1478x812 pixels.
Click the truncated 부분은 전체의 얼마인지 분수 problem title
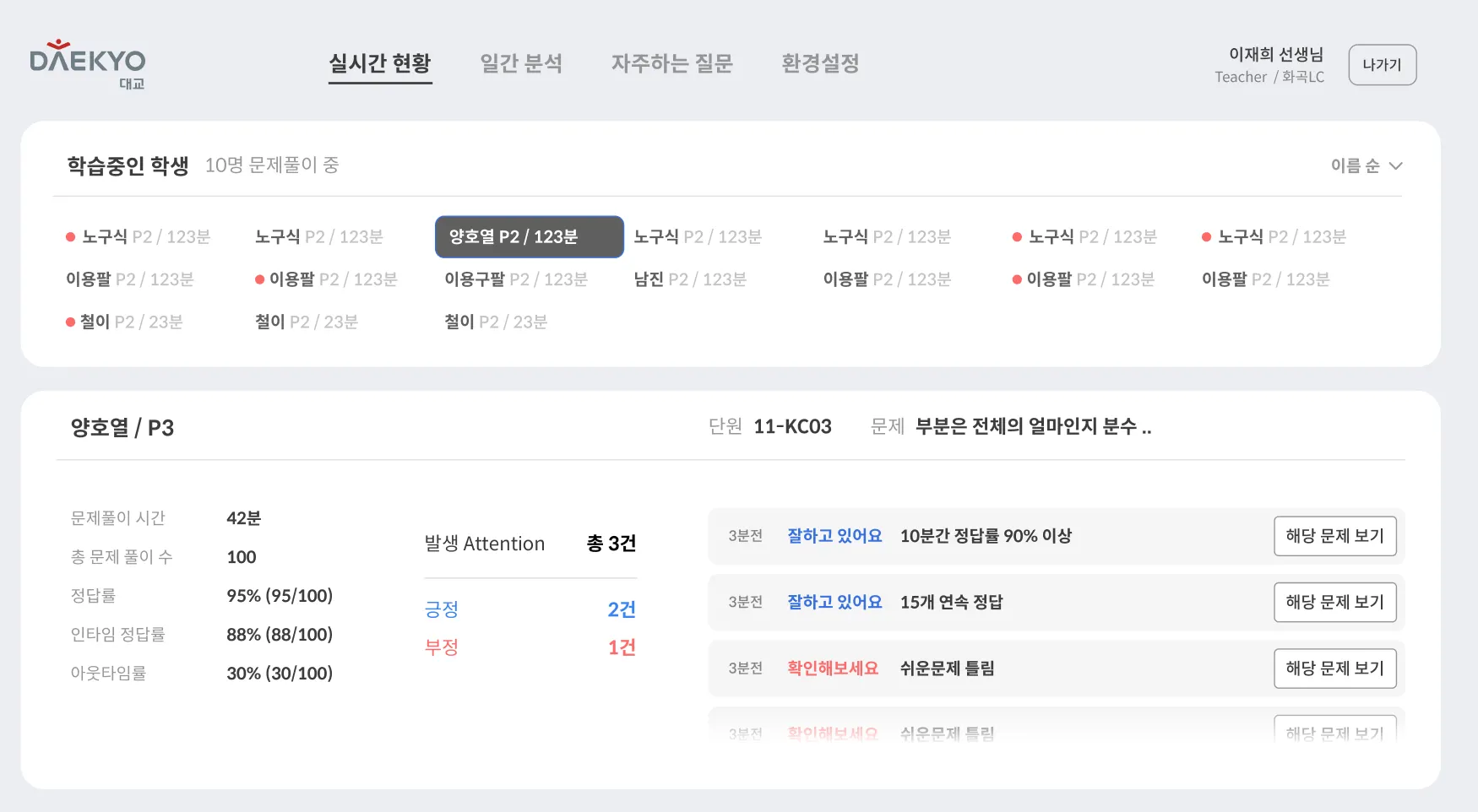tap(1033, 427)
